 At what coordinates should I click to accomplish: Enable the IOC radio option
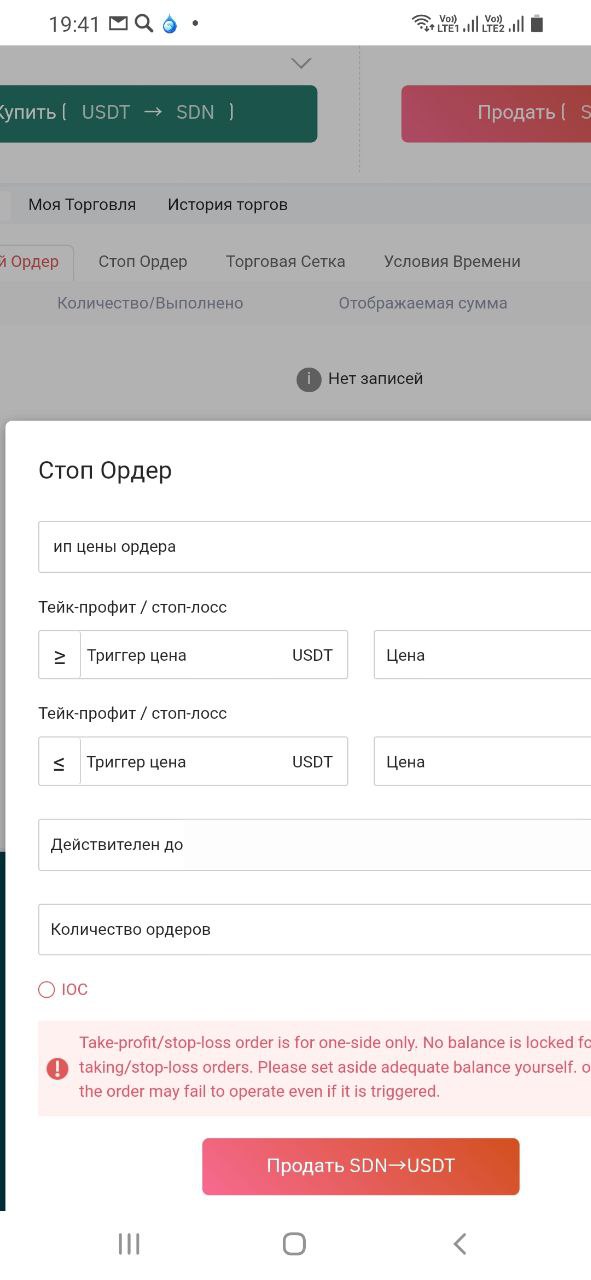46,990
